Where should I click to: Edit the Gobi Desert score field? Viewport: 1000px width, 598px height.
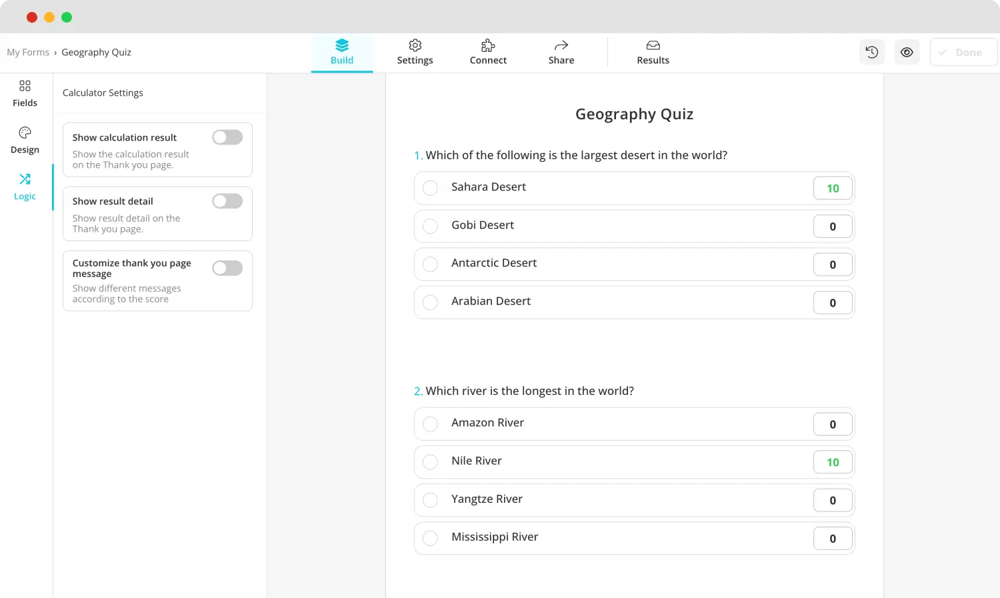832,226
